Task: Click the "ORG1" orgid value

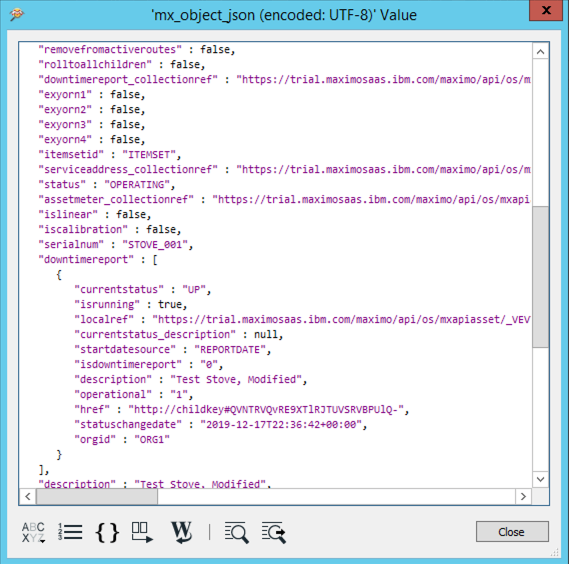Action: 152,440
